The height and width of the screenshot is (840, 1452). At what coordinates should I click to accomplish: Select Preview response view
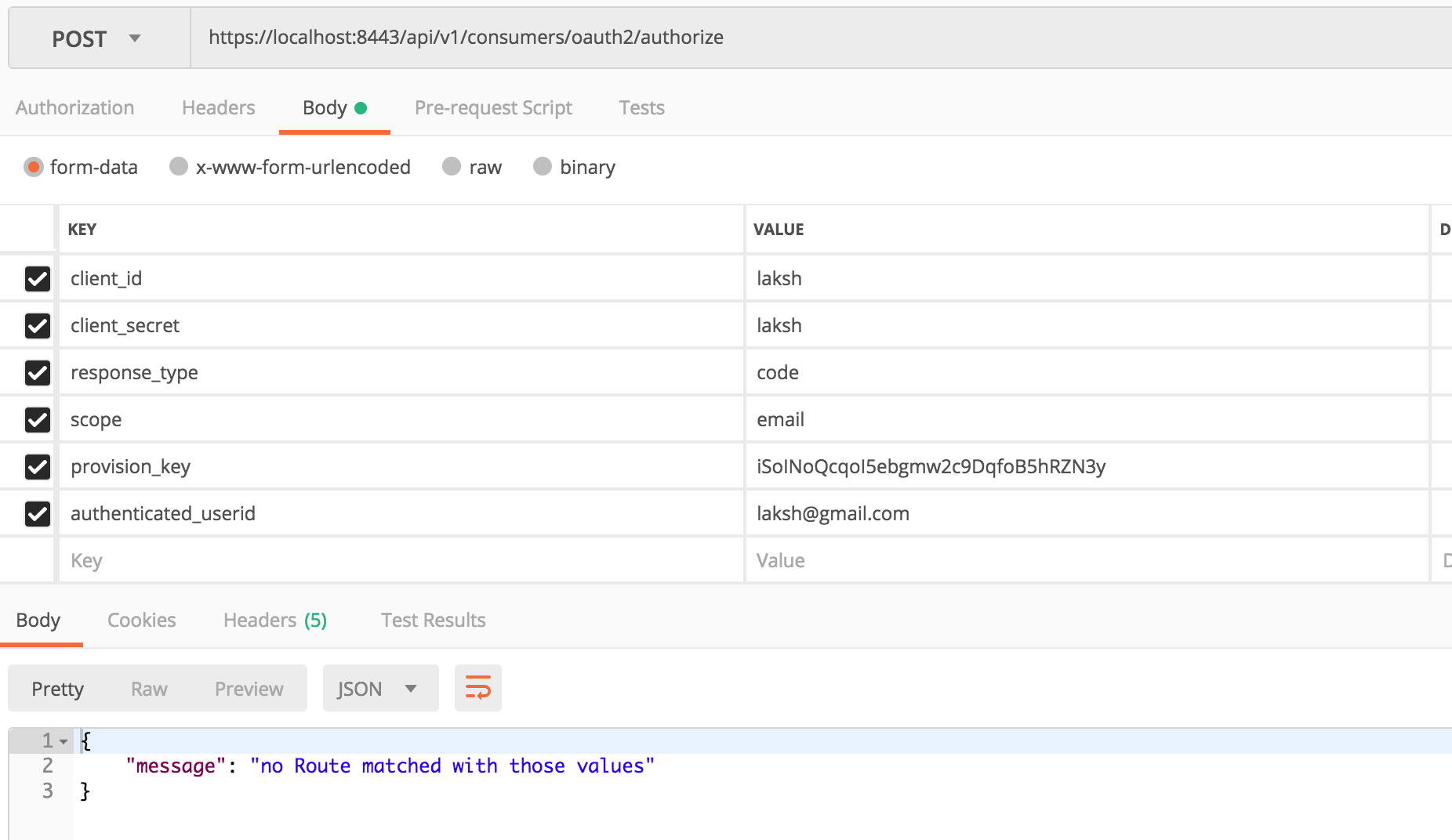[x=249, y=689]
